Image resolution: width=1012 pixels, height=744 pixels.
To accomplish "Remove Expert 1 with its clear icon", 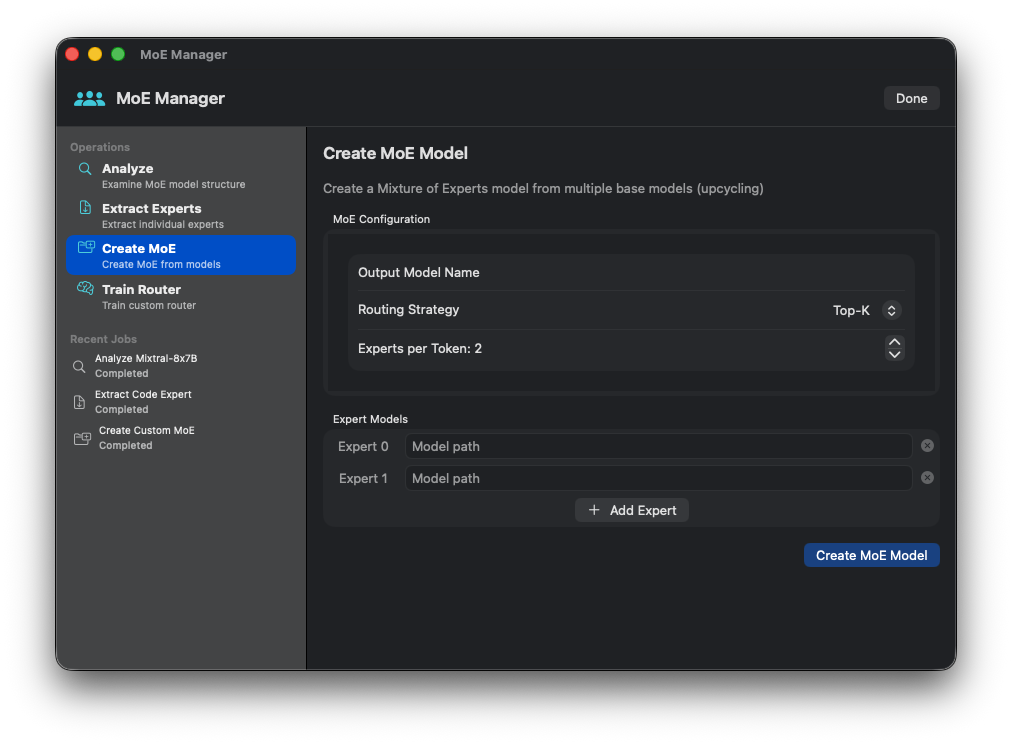I will tap(927, 478).
